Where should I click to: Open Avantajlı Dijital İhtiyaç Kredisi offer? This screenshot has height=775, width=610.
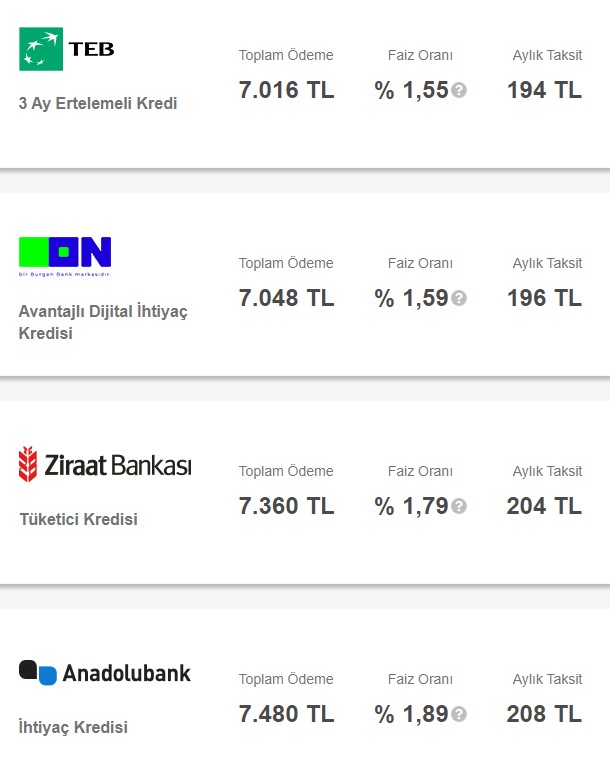(103, 322)
